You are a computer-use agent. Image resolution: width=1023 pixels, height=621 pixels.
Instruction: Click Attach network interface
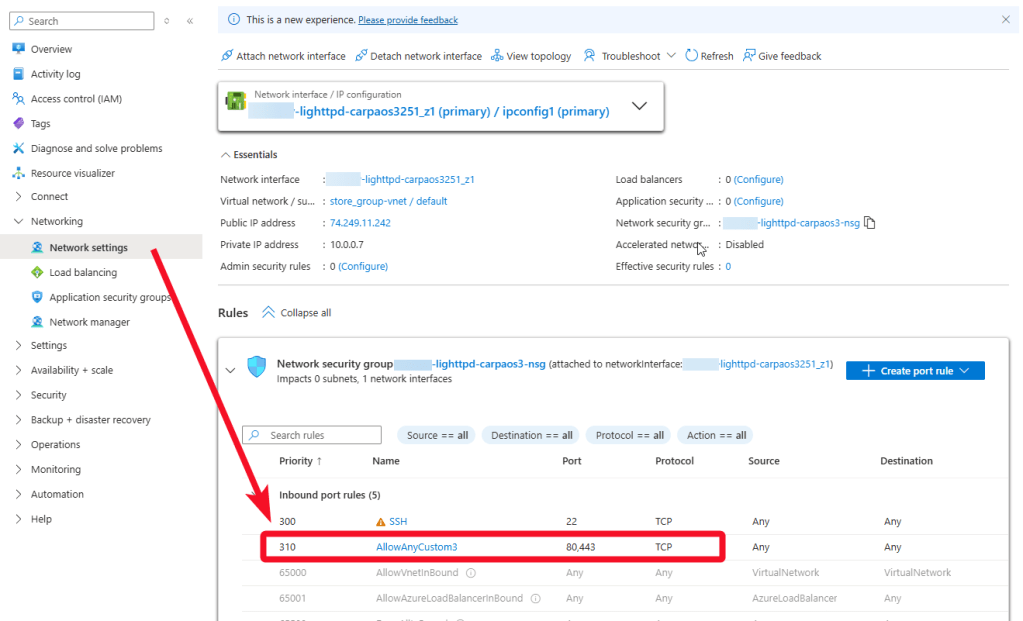click(282, 56)
